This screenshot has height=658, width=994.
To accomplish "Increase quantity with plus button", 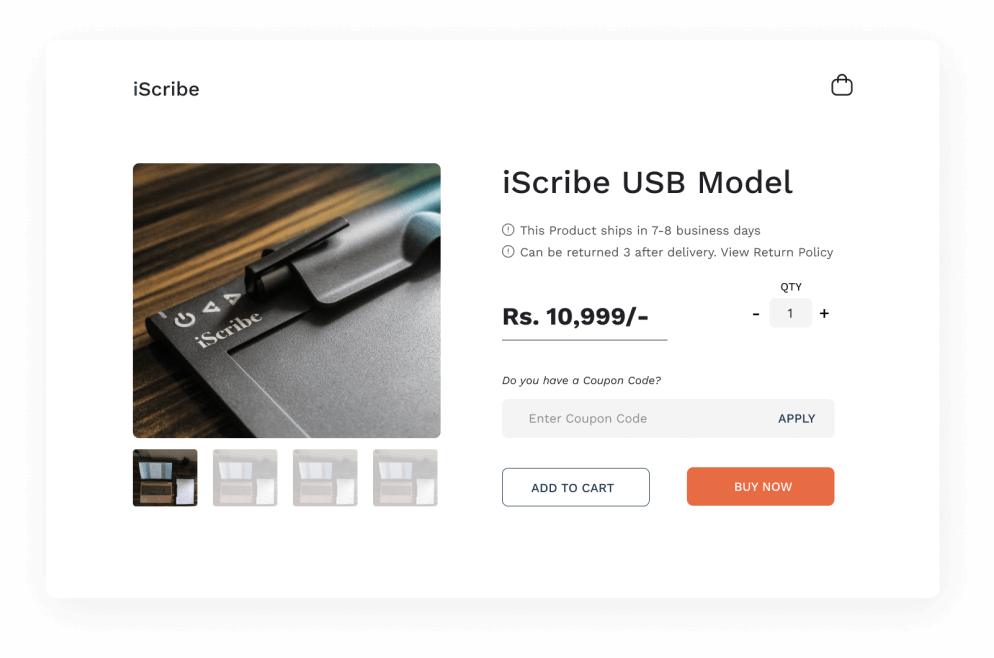I will click(824, 313).
